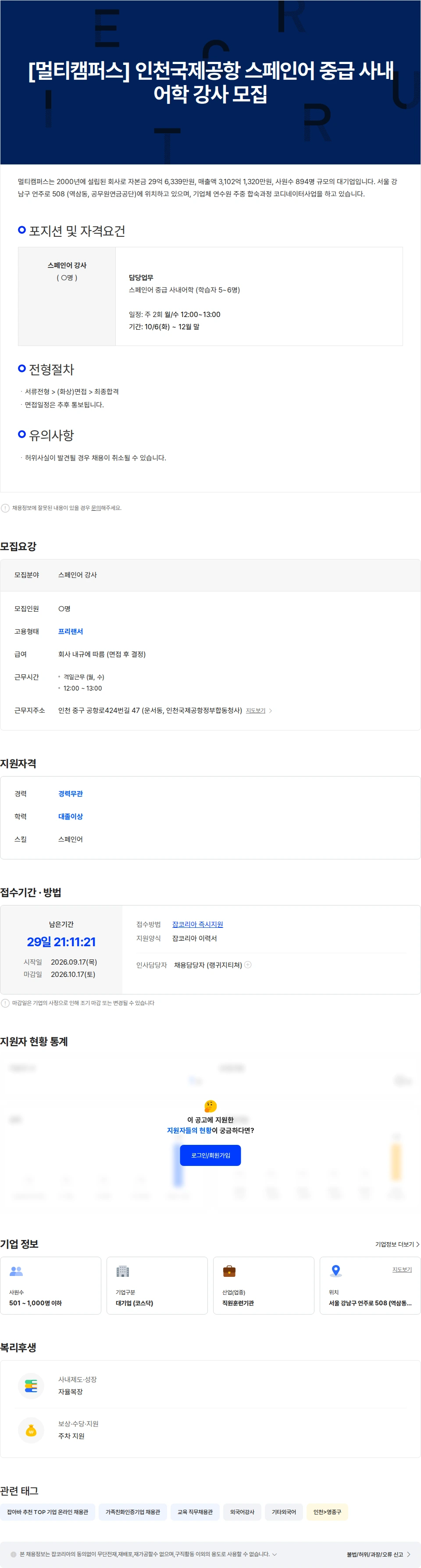Expand HR contact info plus icon
This screenshot has height=1568, width=421.
248,964
